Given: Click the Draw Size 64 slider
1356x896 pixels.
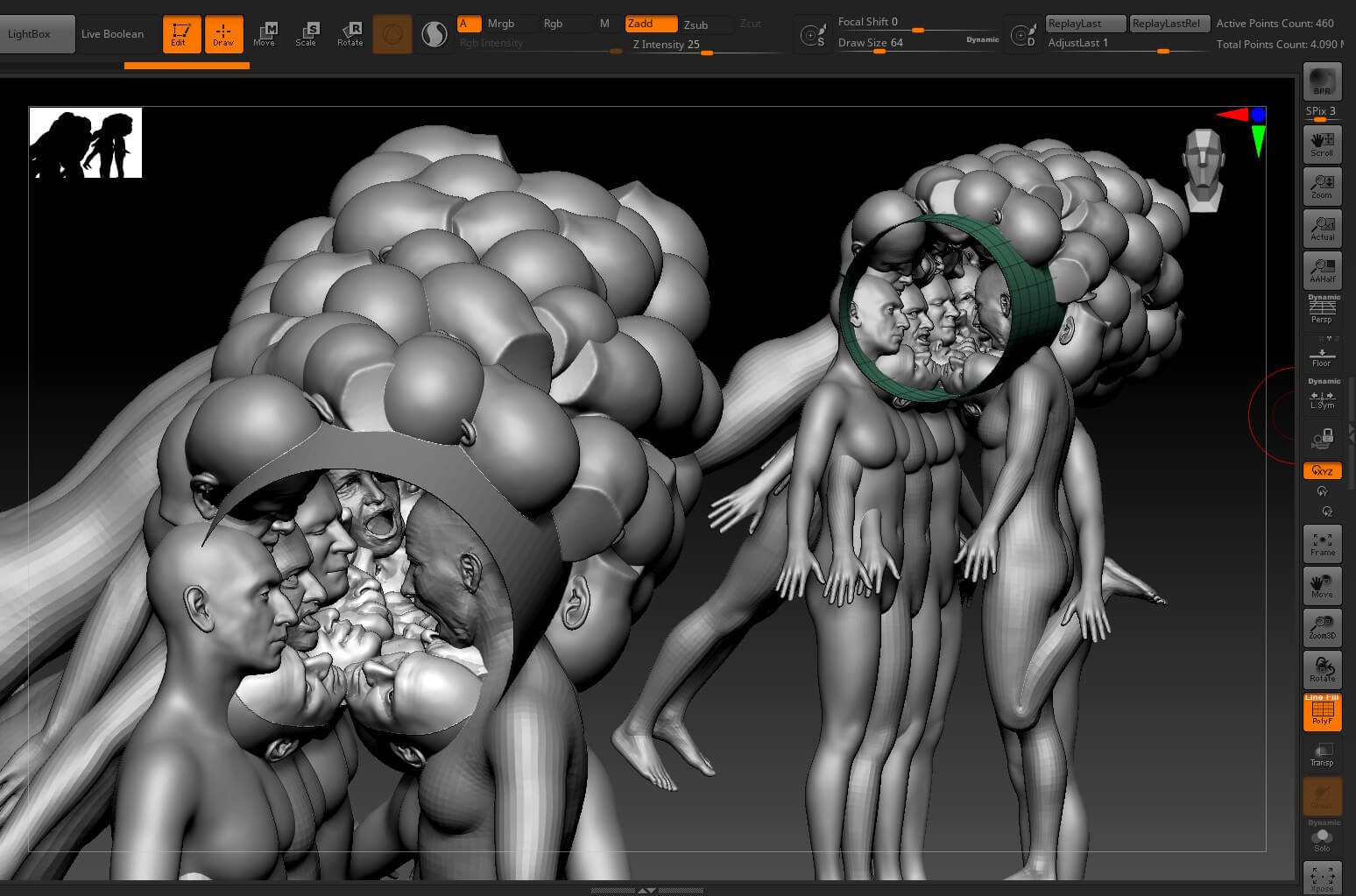Looking at the screenshot, I should 918,43.
